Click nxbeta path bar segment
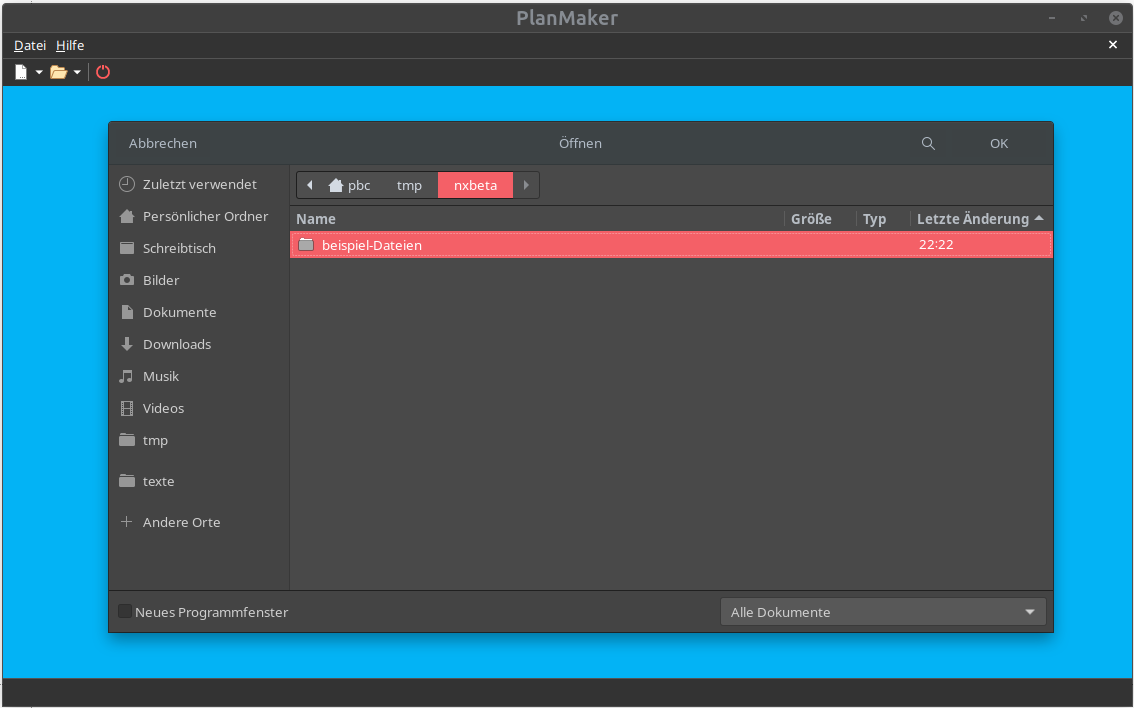 point(475,185)
